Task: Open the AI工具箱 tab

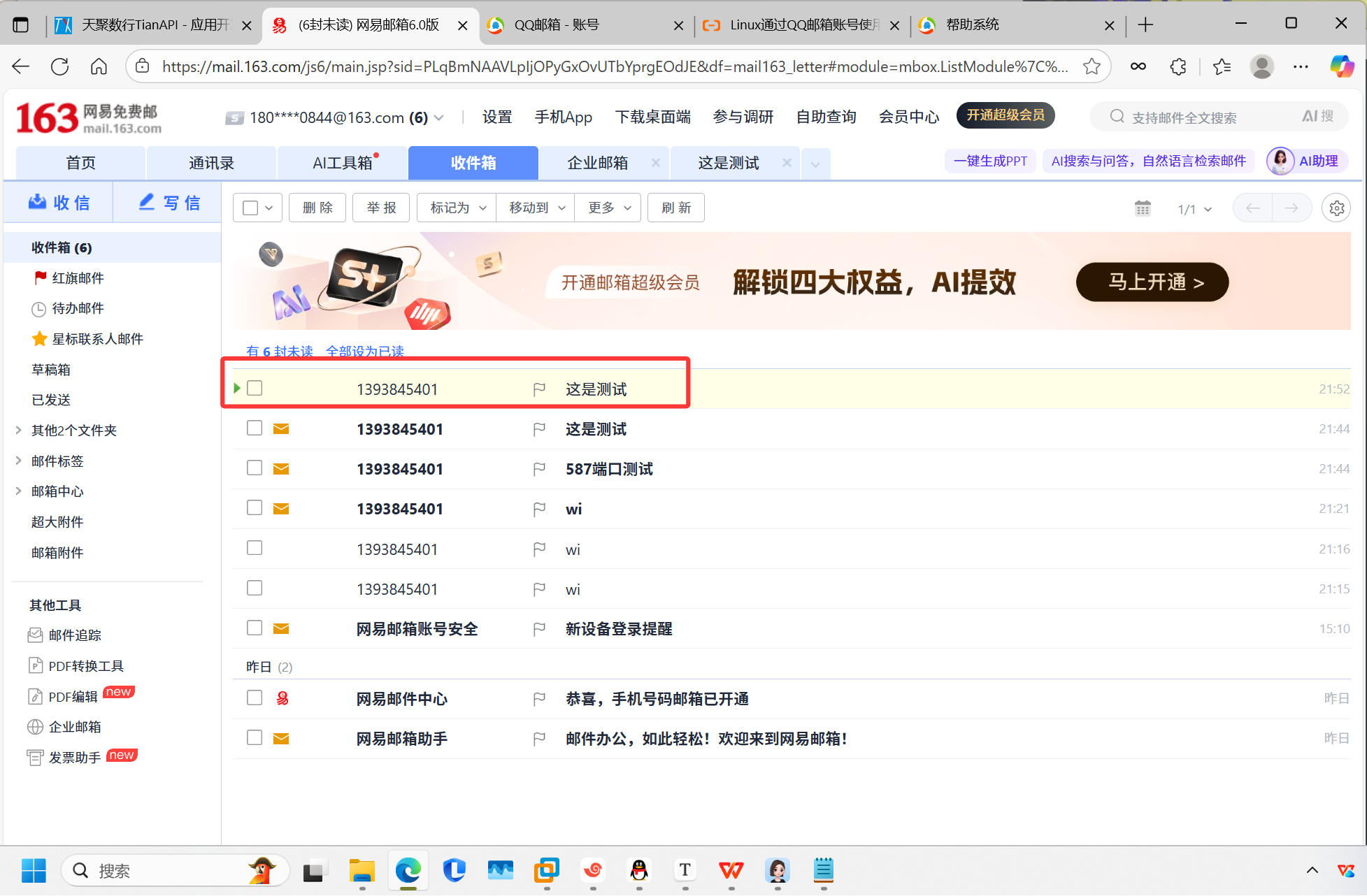Action: click(x=342, y=163)
